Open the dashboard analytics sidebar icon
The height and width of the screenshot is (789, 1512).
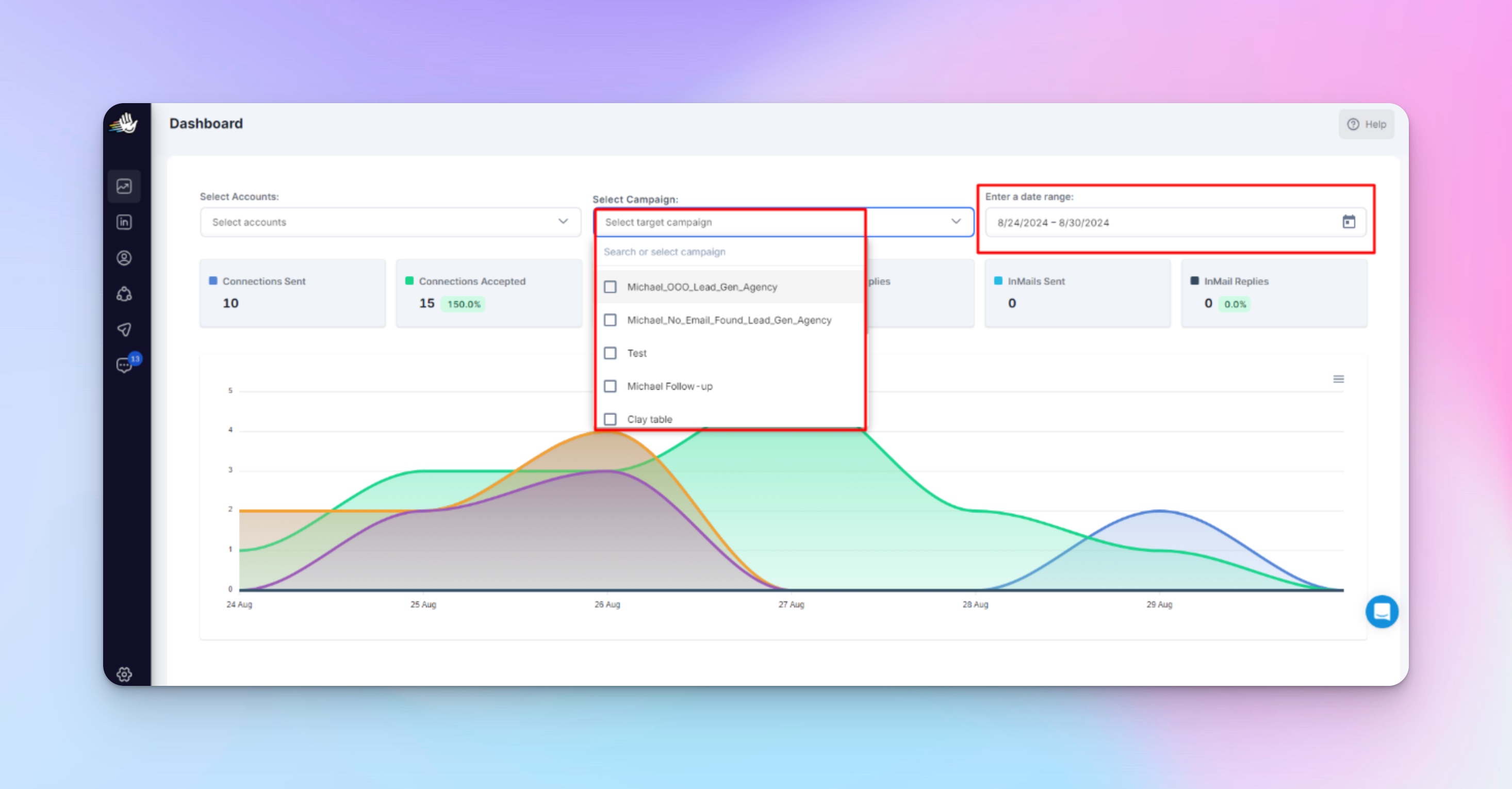tap(124, 187)
